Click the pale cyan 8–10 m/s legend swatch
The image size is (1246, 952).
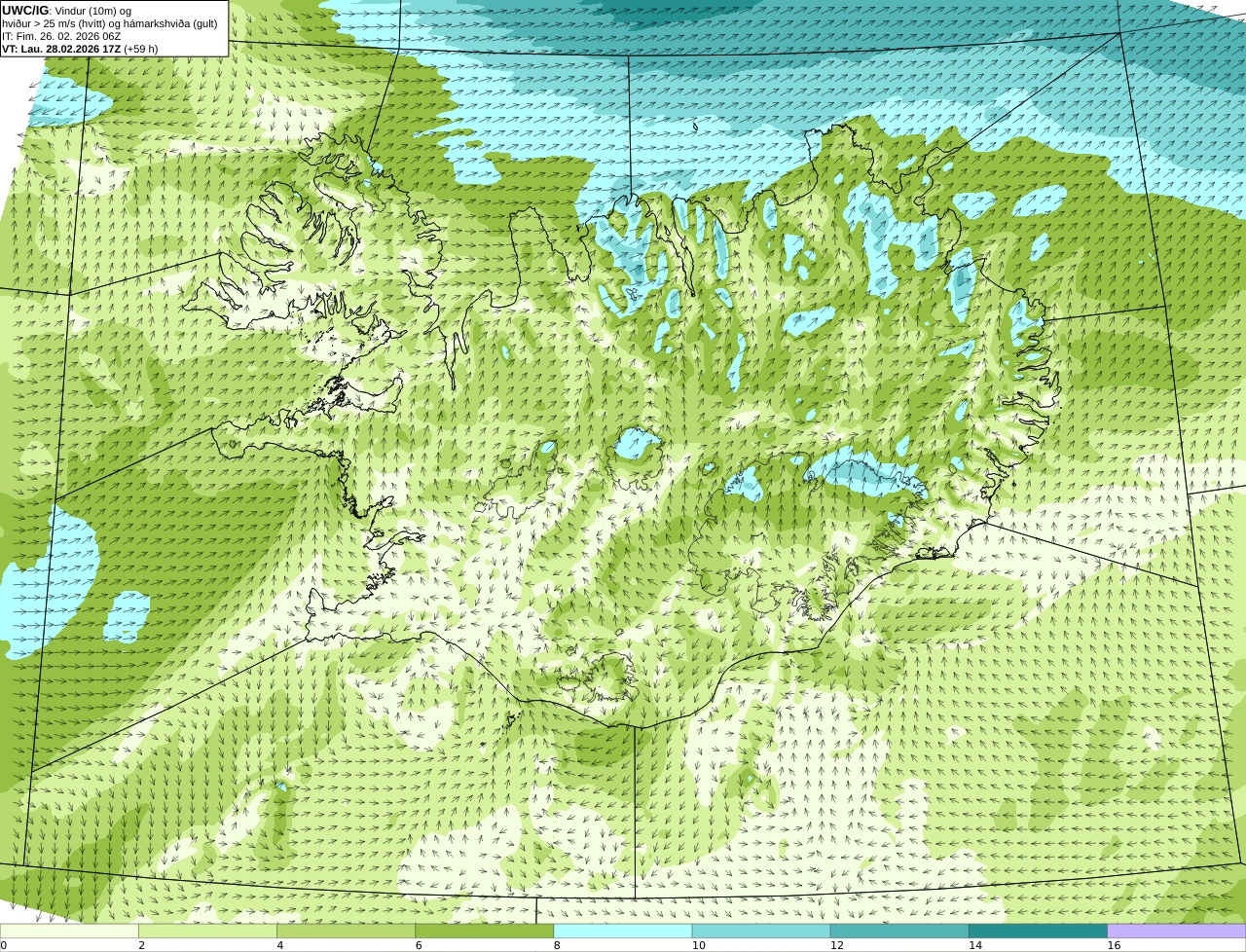tap(623, 931)
